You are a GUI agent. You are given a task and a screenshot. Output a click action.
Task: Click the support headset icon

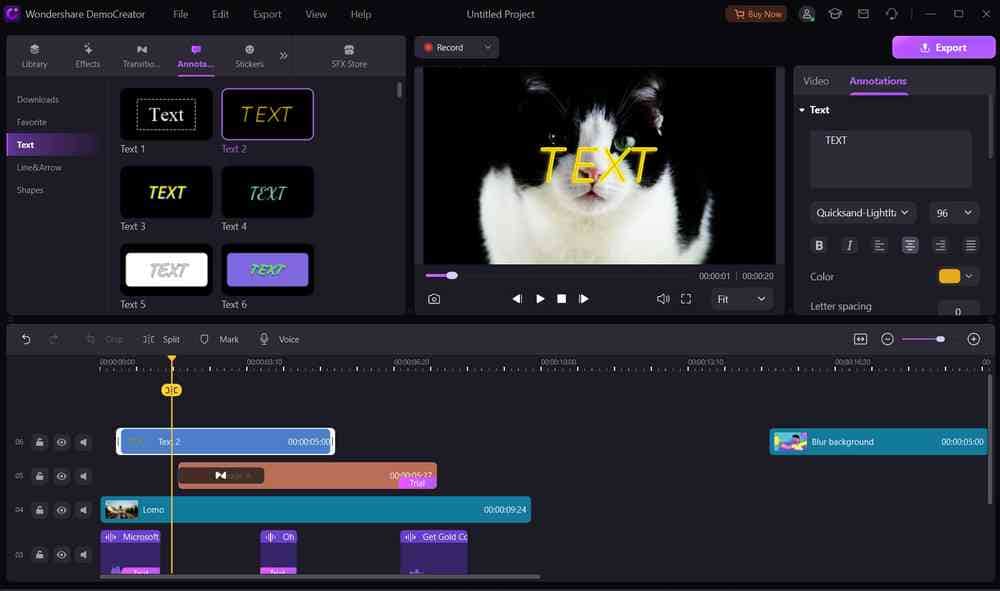click(x=892, y=14)
